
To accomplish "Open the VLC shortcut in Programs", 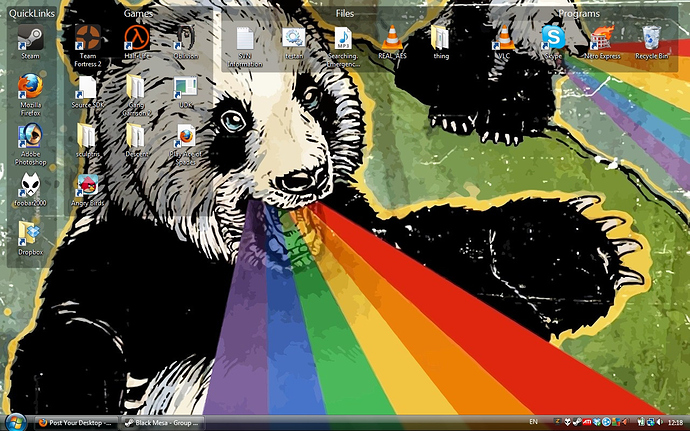I will click(504, 39).
